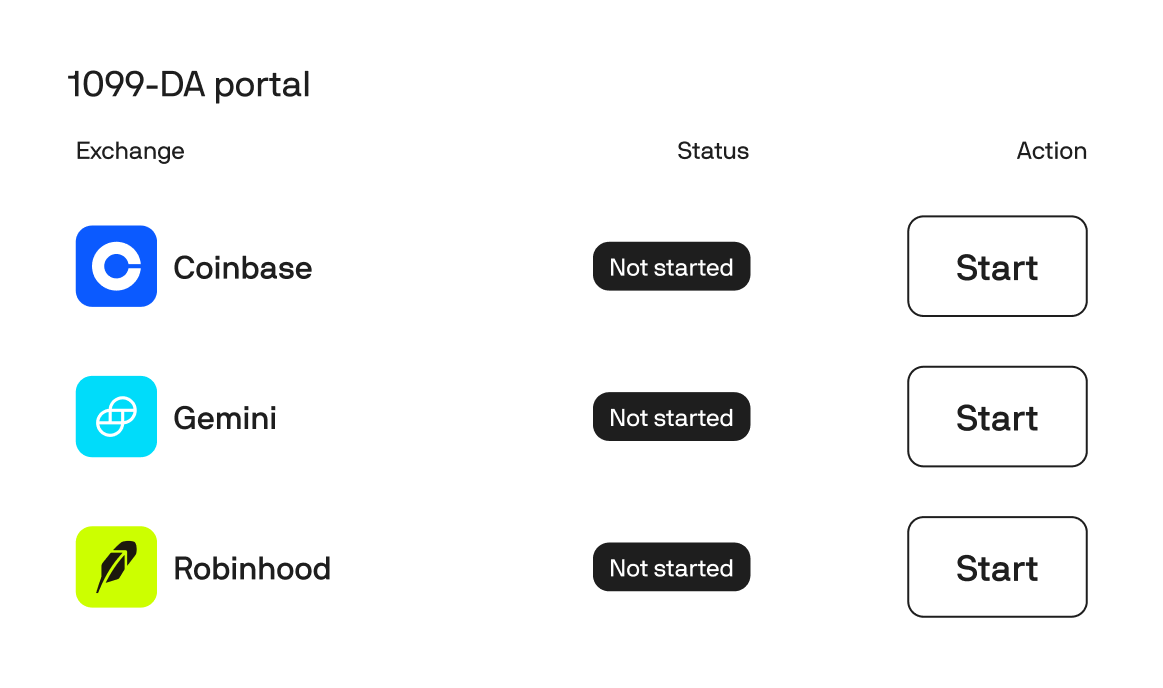Click the cyan Gemini logo icon
The width and height of the screenshot is (1163, 688).
click(116, 416)
